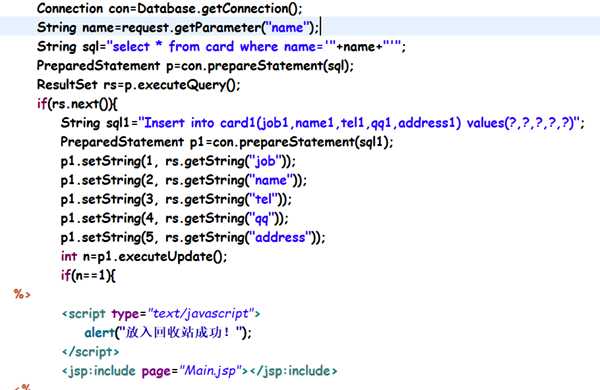Screen dimensions: 600x390
Task: Click the closing scriptlet tag "%>"
Action: (22, 294)
